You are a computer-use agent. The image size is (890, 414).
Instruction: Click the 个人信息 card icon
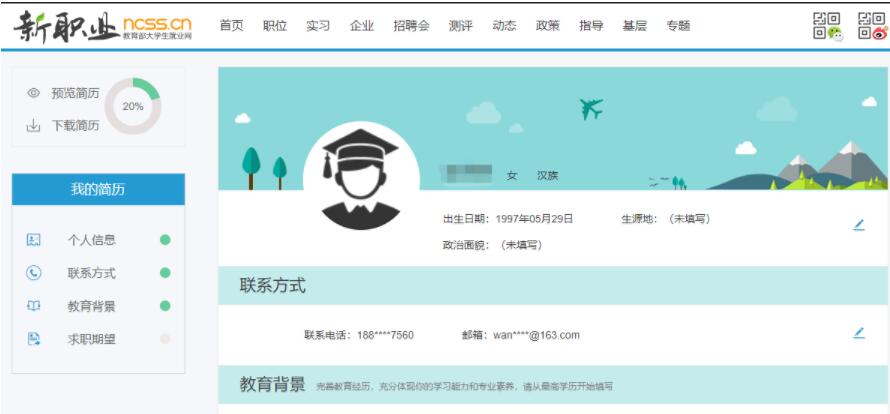33,240
